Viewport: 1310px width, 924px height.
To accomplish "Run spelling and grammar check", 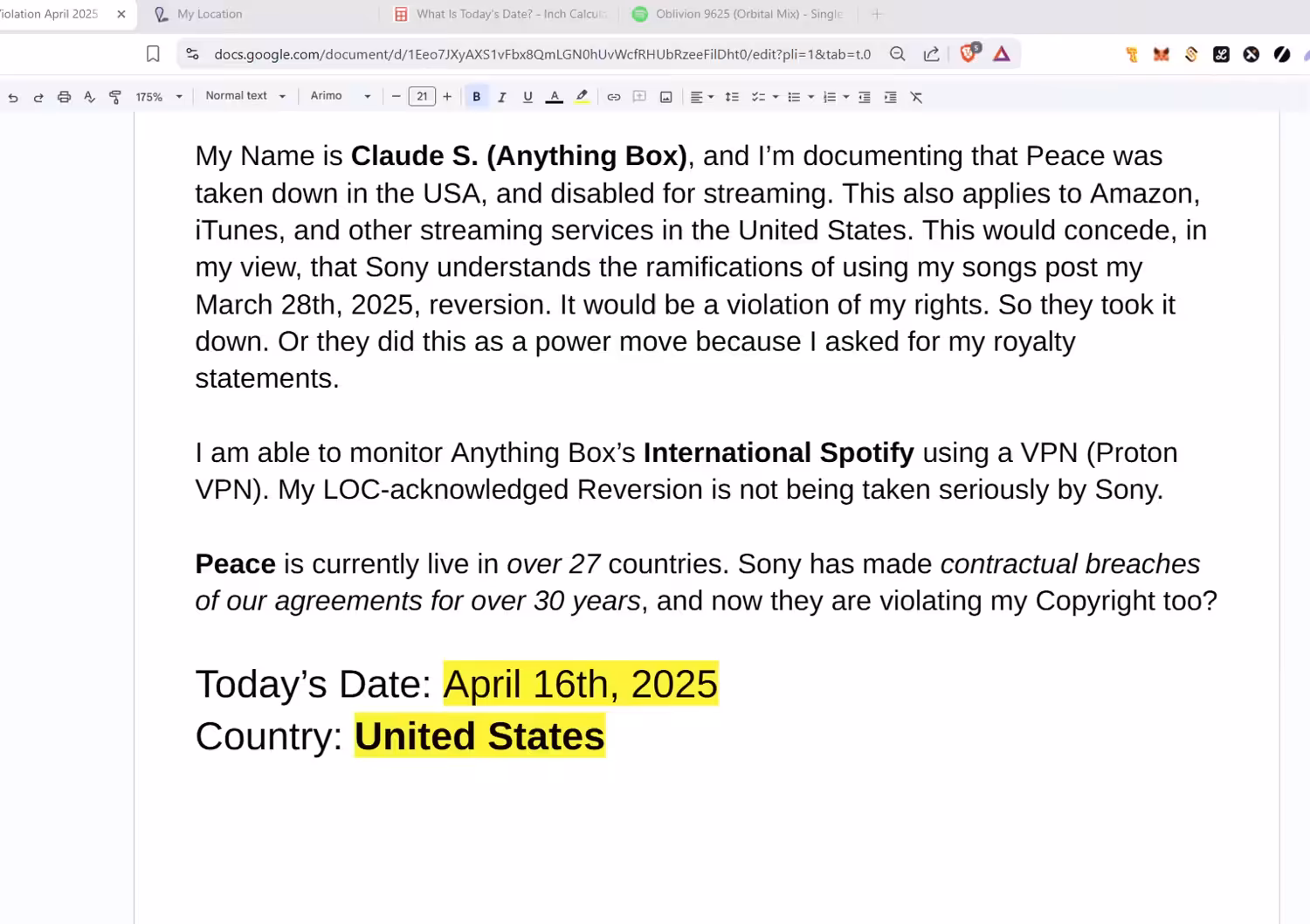I will [x=89, y=97].
